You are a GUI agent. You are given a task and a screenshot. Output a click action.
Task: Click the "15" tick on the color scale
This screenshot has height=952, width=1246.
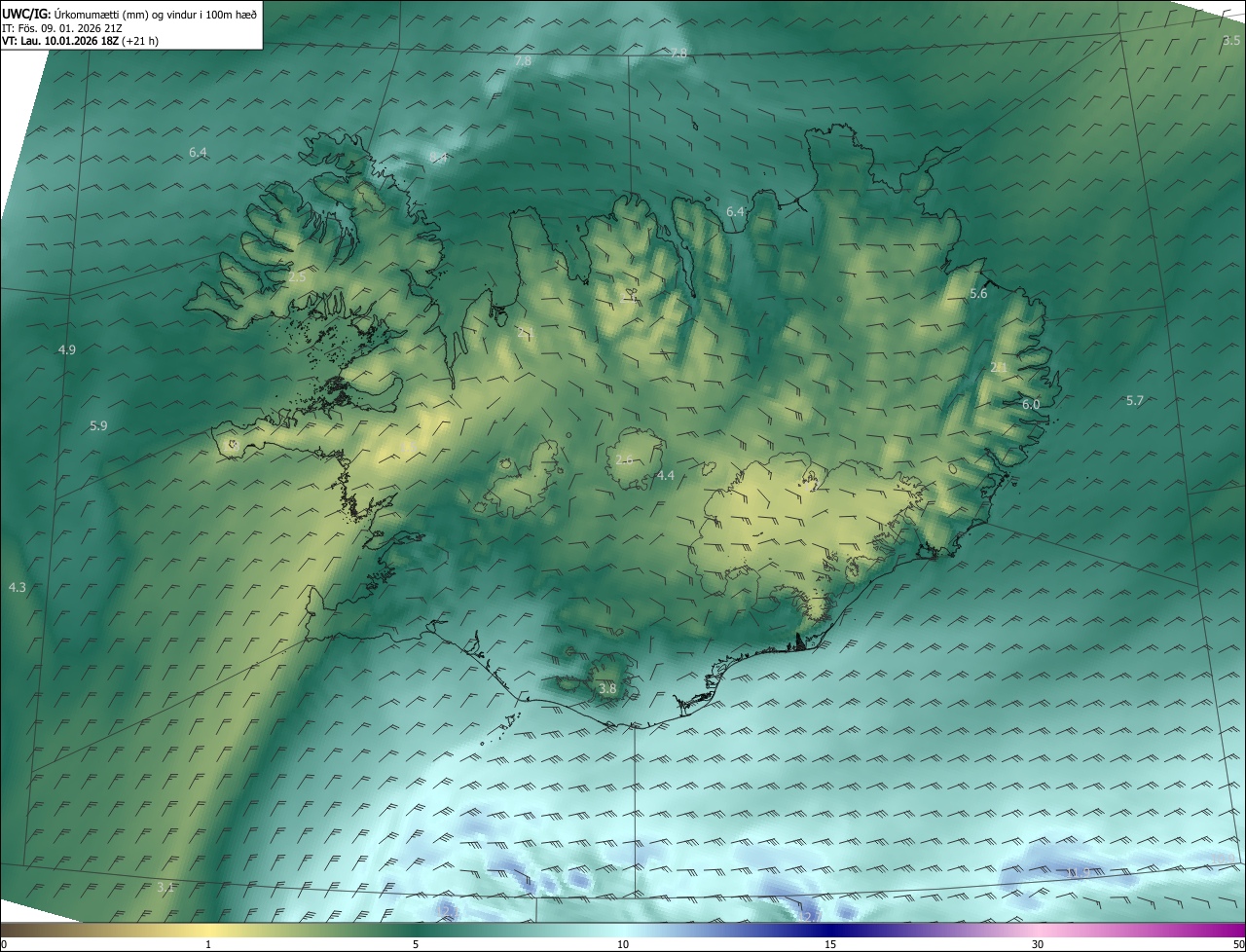[x=830, y=944]
